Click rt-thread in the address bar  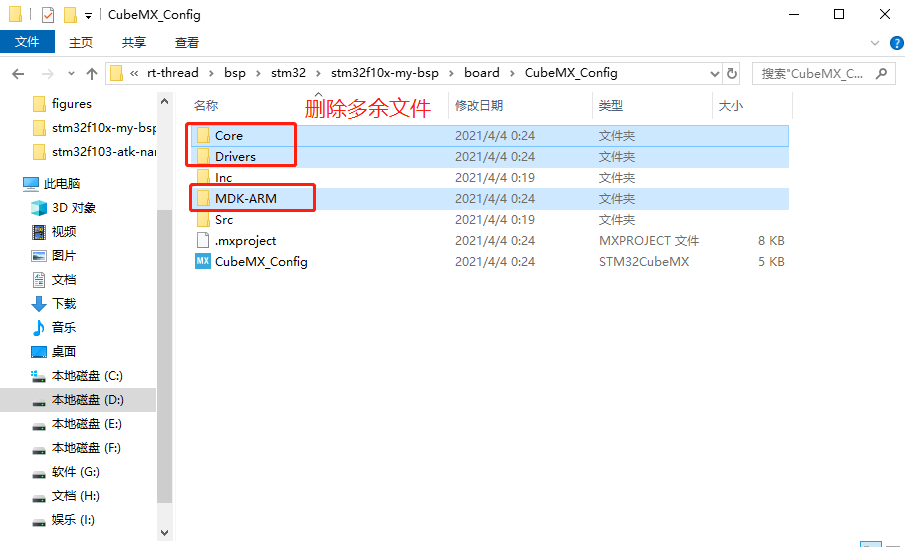(x=173, y=73)
